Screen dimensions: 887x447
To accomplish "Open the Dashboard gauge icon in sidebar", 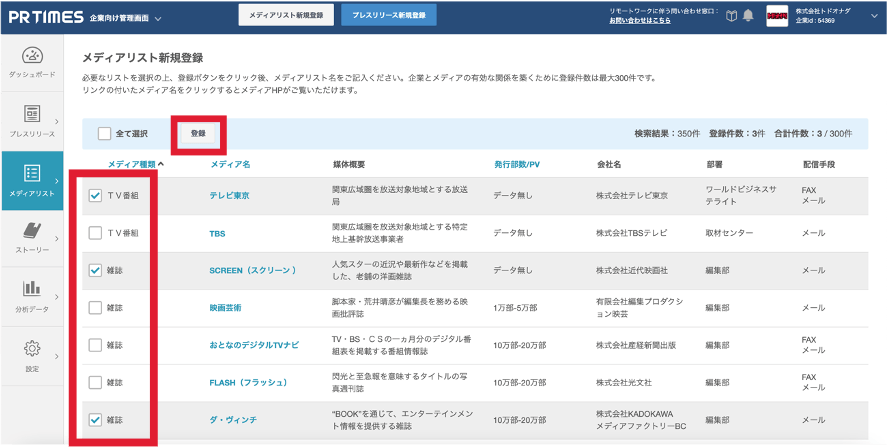I will pos(32,57).
